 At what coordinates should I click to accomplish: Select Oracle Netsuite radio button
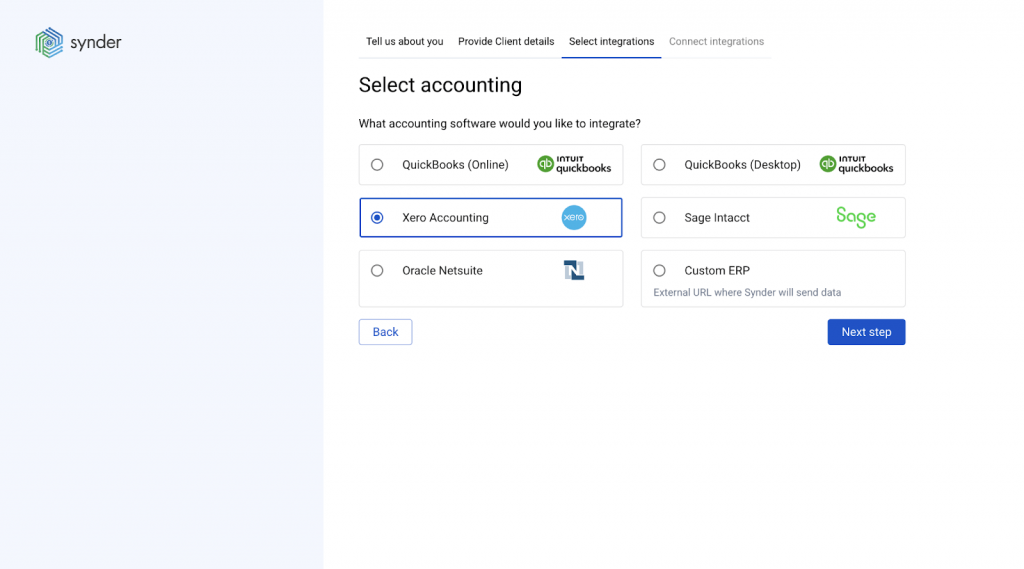point(377,270)
